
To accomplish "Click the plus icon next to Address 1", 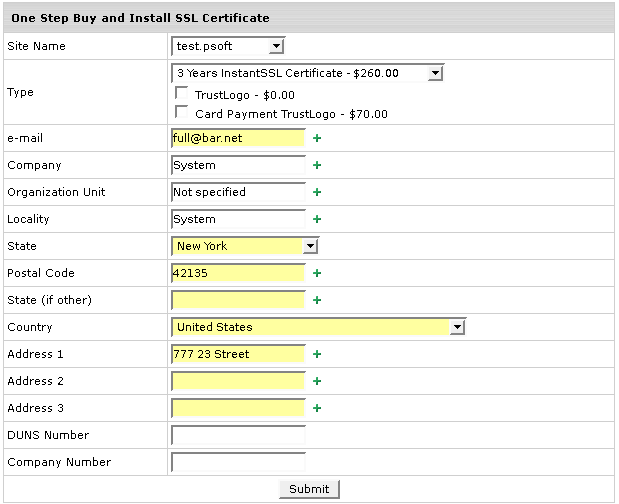I will pos(317,354).
